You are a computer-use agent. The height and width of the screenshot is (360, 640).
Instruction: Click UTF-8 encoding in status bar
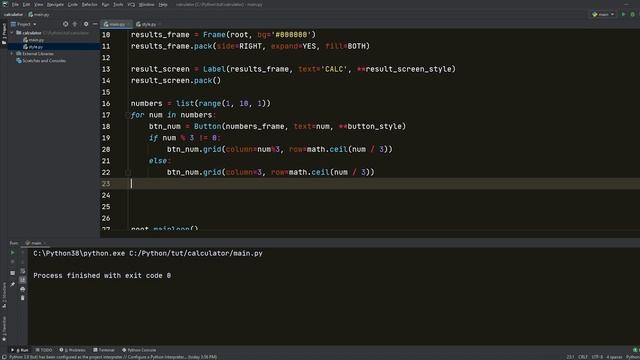coord(597,357)
